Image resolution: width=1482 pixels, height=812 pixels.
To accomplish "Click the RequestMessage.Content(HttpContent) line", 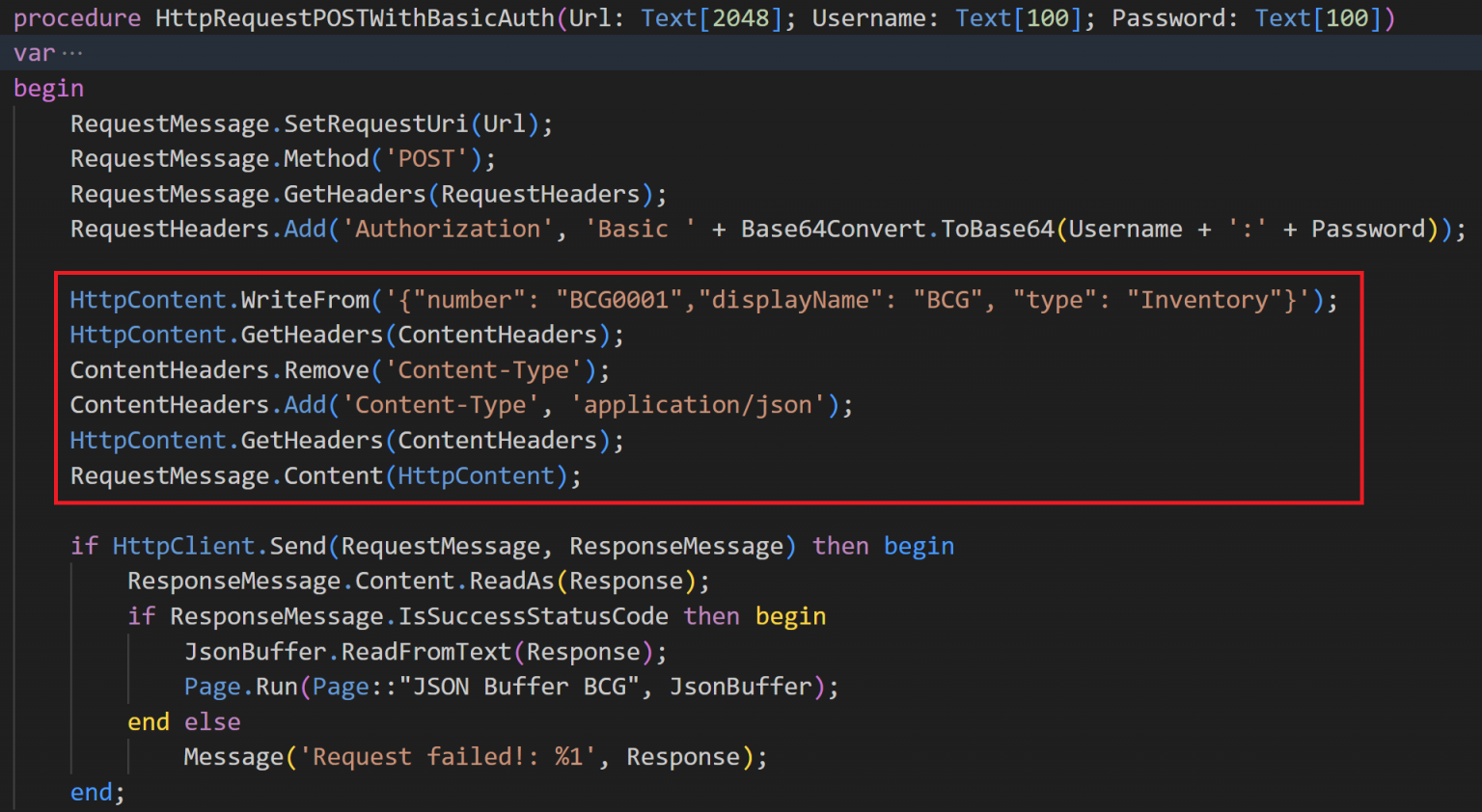I will tap(323, 474).
